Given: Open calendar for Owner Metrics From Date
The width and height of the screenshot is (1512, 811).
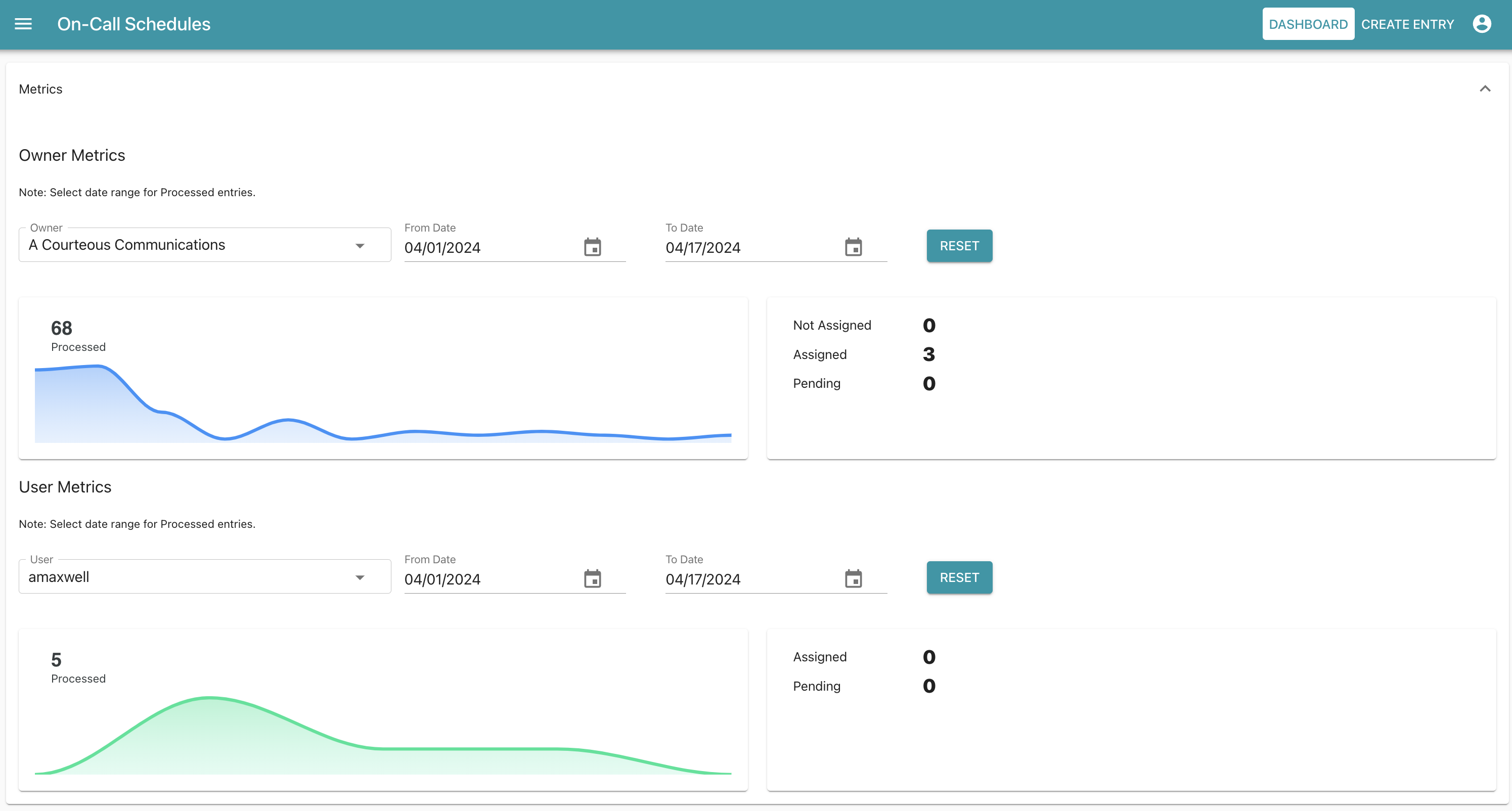Looking at the screenshot, I should tap(592, 247).
